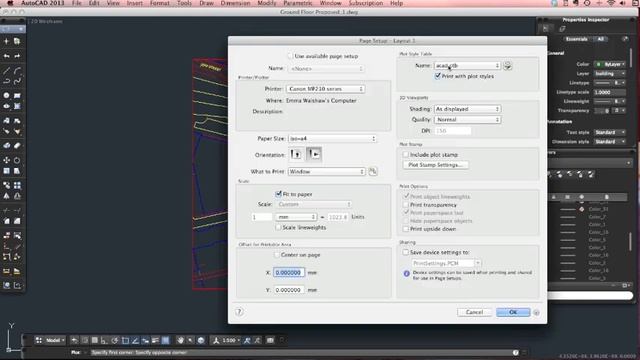Toggle Ortho mode icon in status bar
Screen dimensions: 640x360
click(104, 340)
